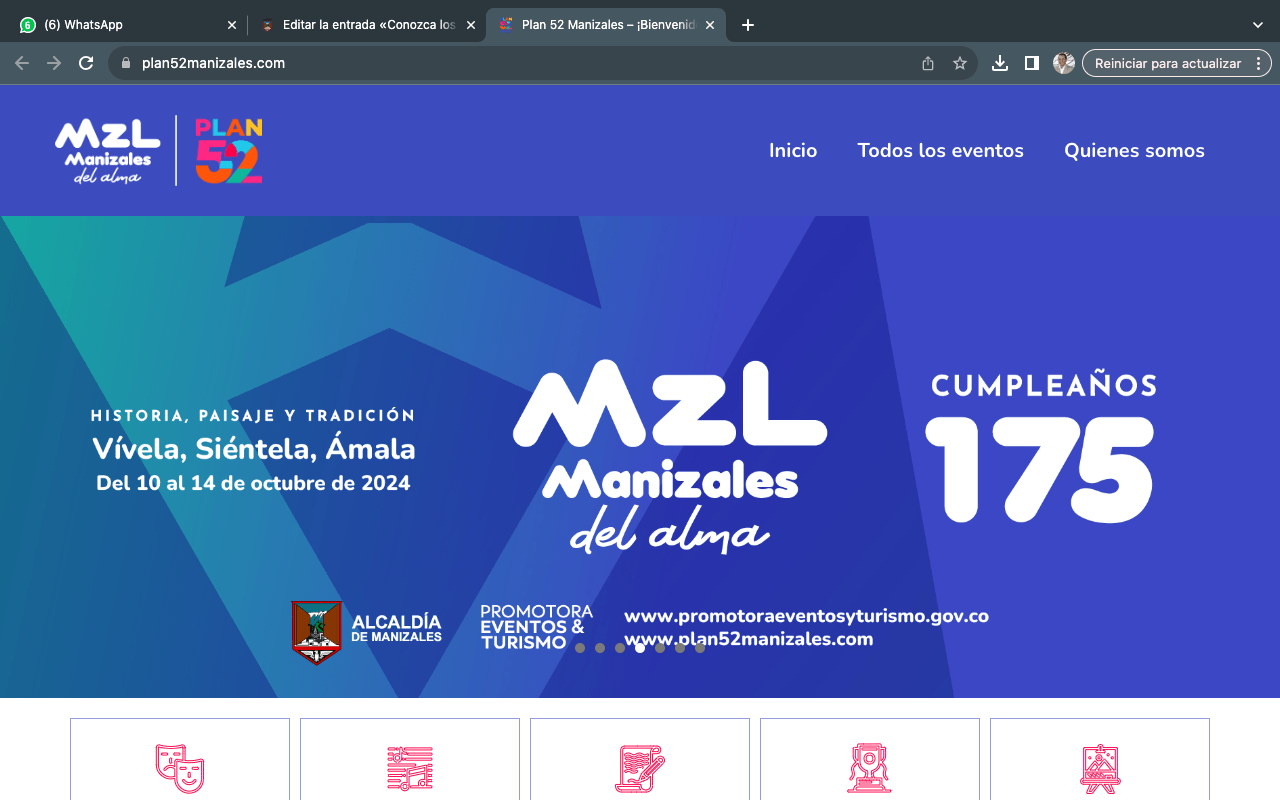Screen dimensions: 1280x800
Task: Open a new browser tab
Action: pos(748,25)
